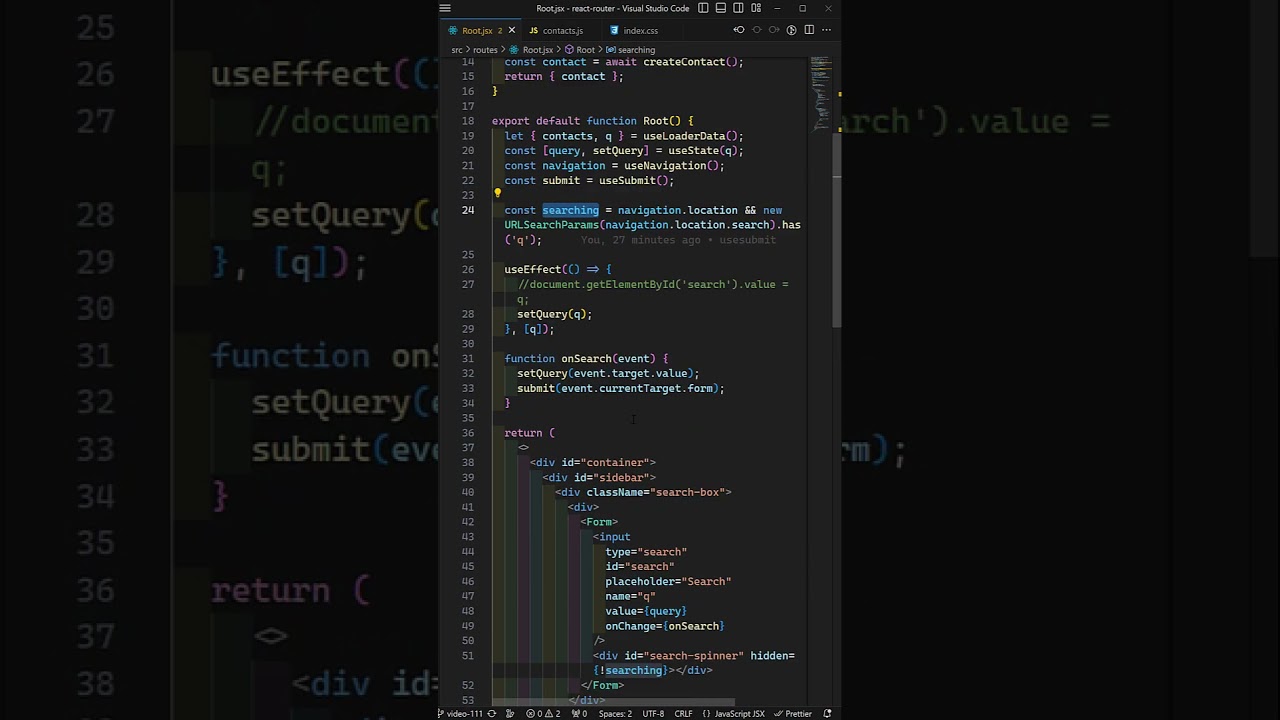Open the hamburger application menu

(445, 8)
